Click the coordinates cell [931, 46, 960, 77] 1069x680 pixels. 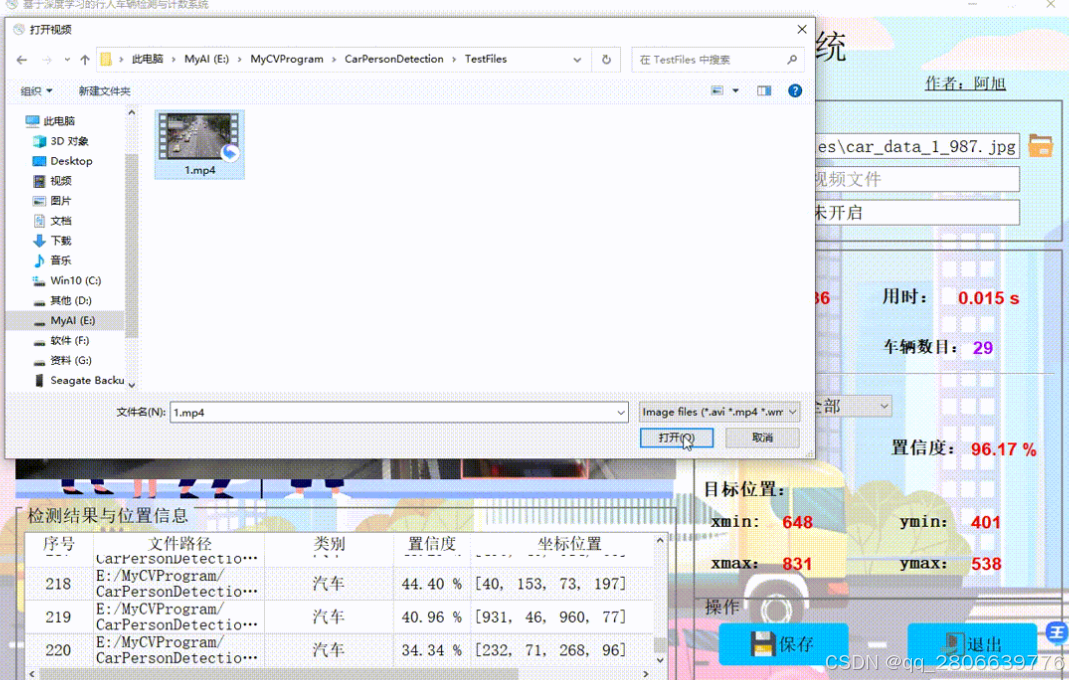(x=550, y=617)
